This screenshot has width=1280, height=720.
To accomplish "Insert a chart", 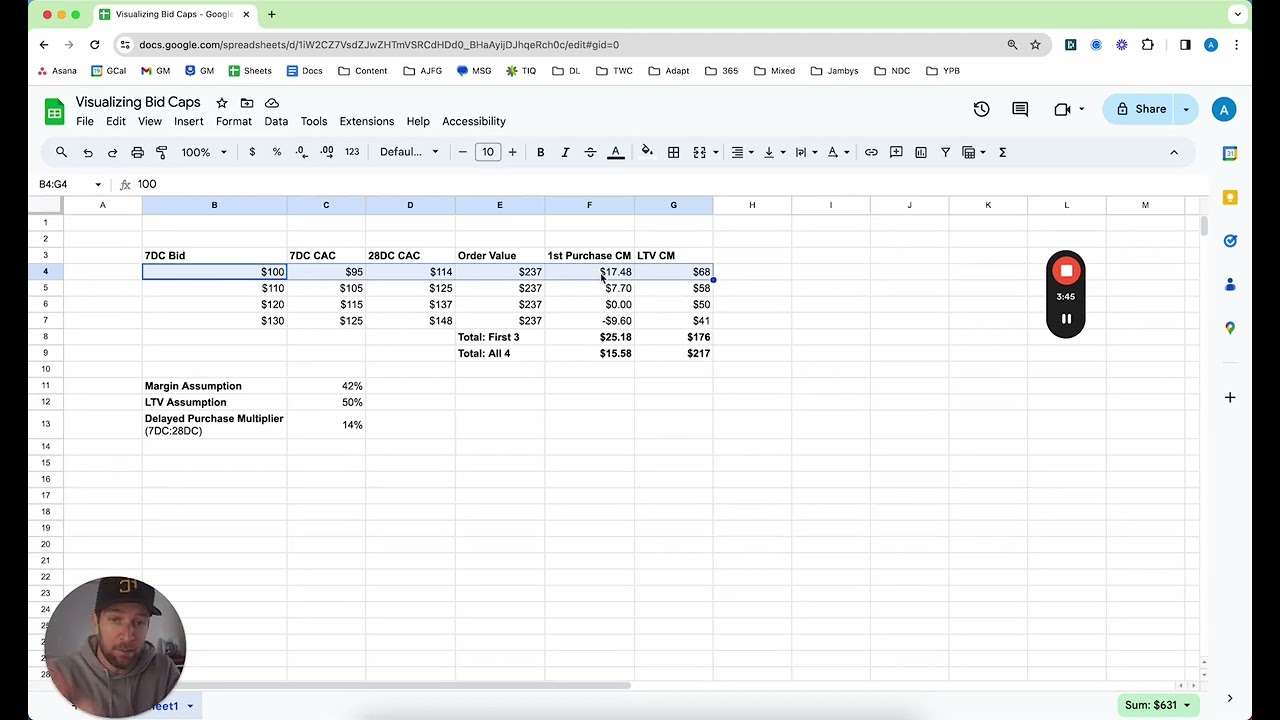I will (x=921, y=152).
